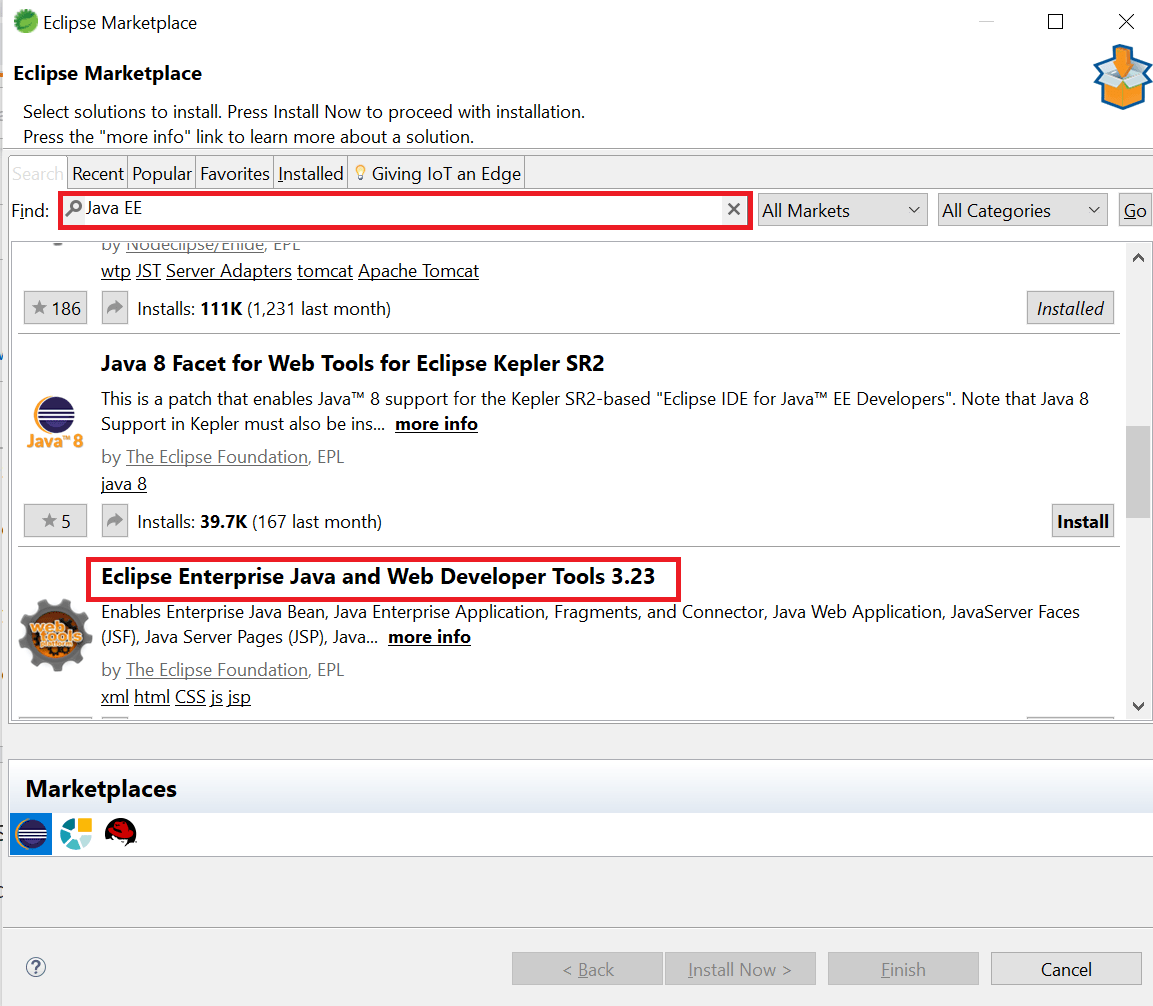
Task: Click the tomcat tag link
Action: coord(325,271)
